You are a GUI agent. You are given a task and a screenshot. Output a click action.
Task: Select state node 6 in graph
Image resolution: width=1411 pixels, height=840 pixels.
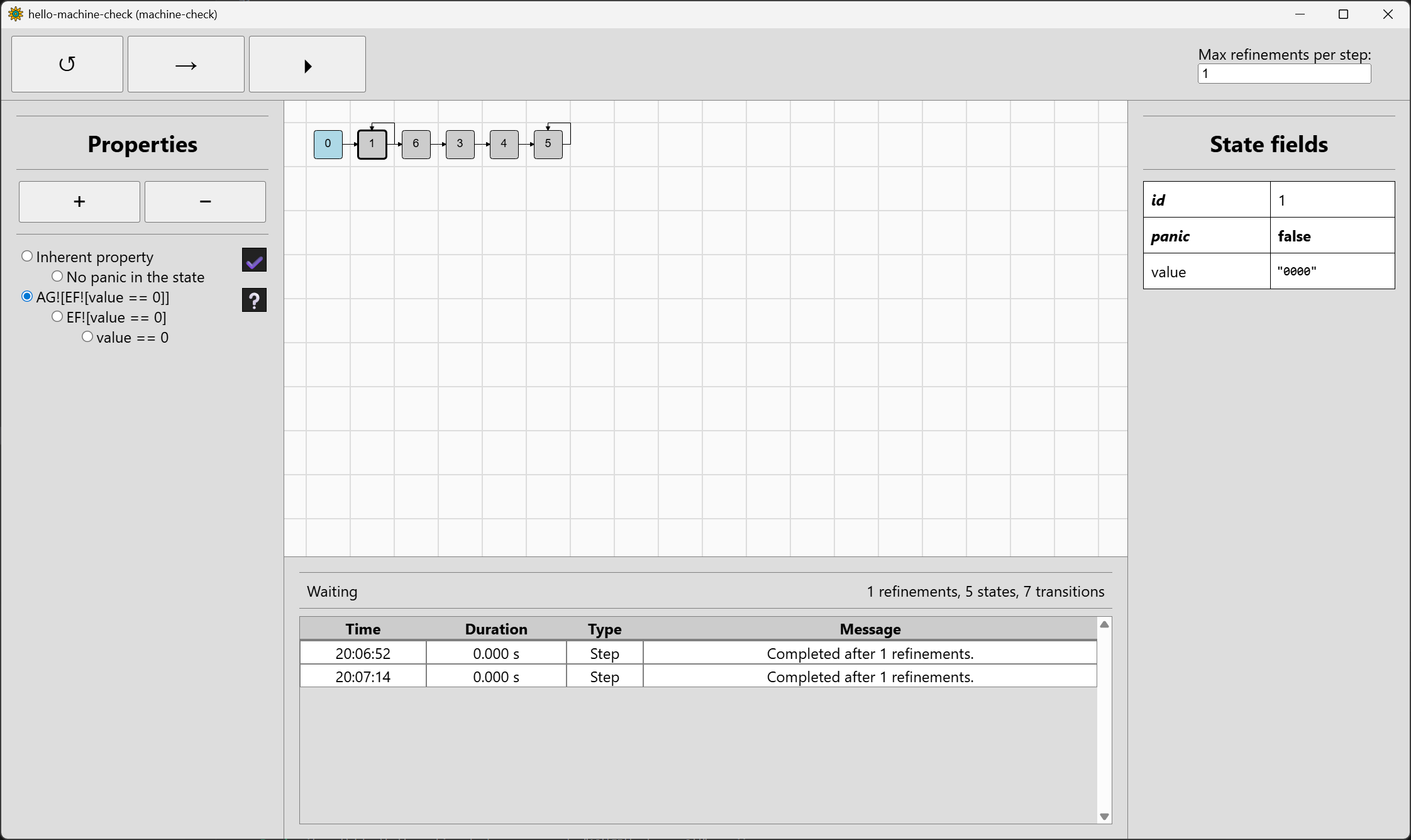(x=416, y=144)
